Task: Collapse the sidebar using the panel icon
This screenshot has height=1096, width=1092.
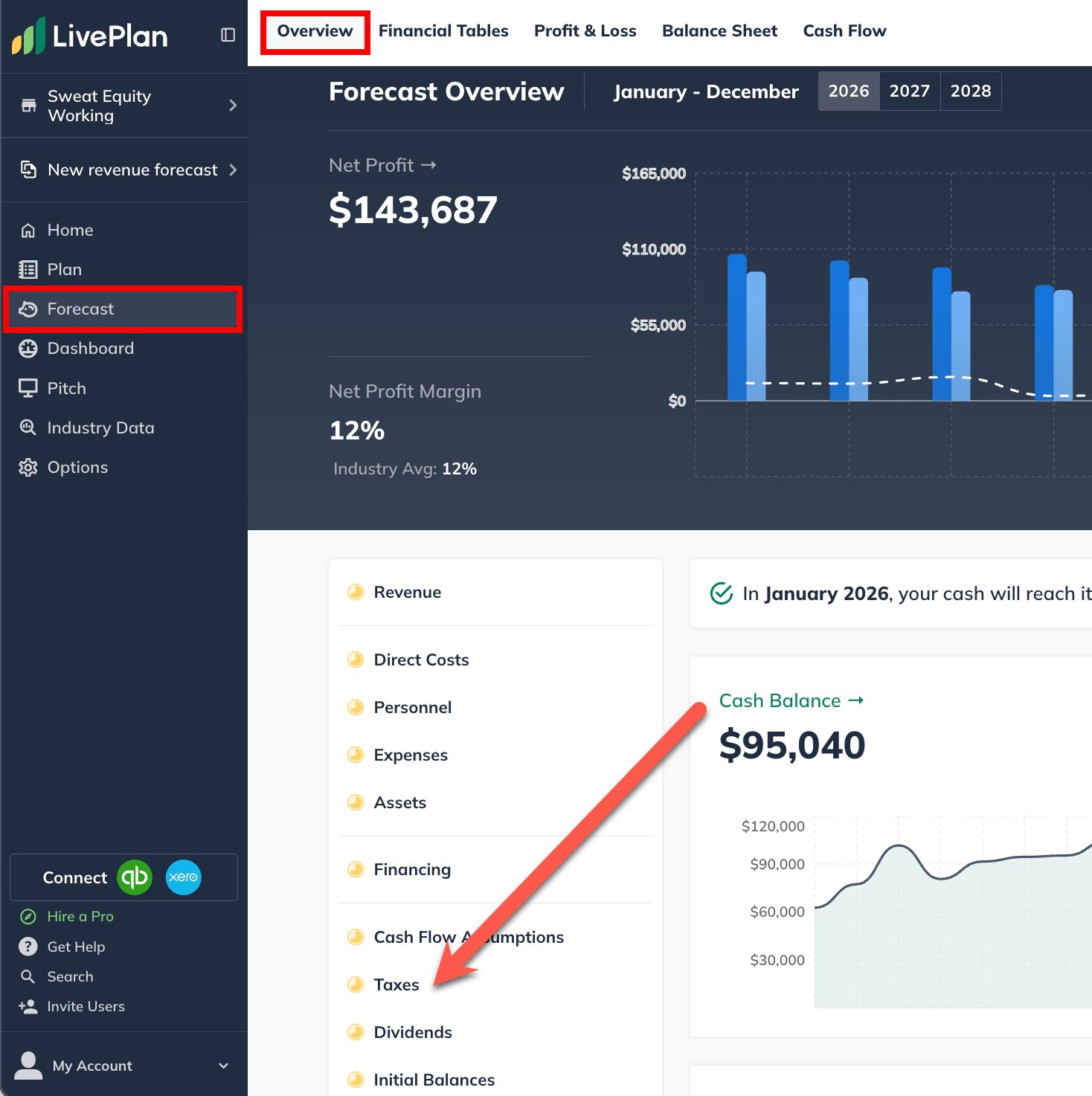Action: point(228,35)
